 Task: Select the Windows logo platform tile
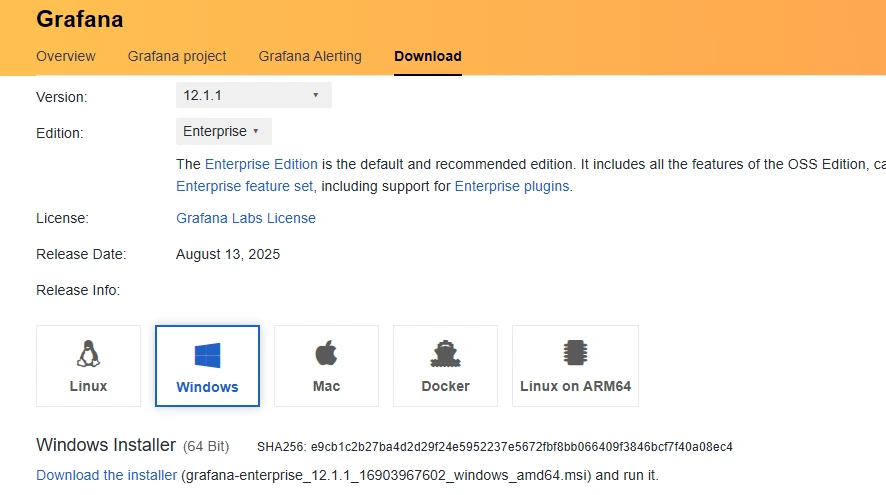(207, 366)
